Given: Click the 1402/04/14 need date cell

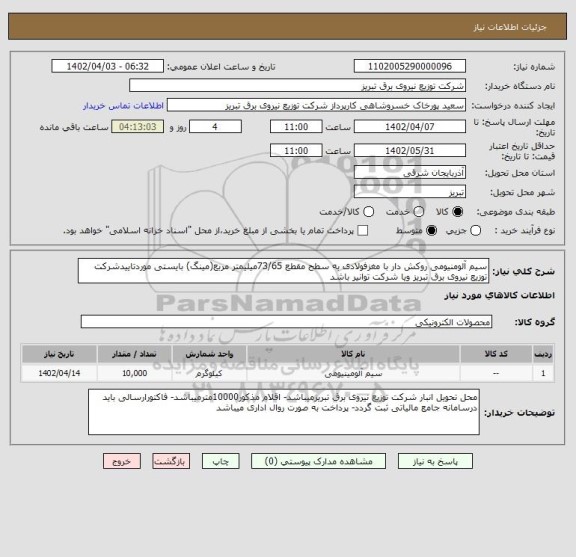Looking at the screenshot, I should [x=59, y=374].
